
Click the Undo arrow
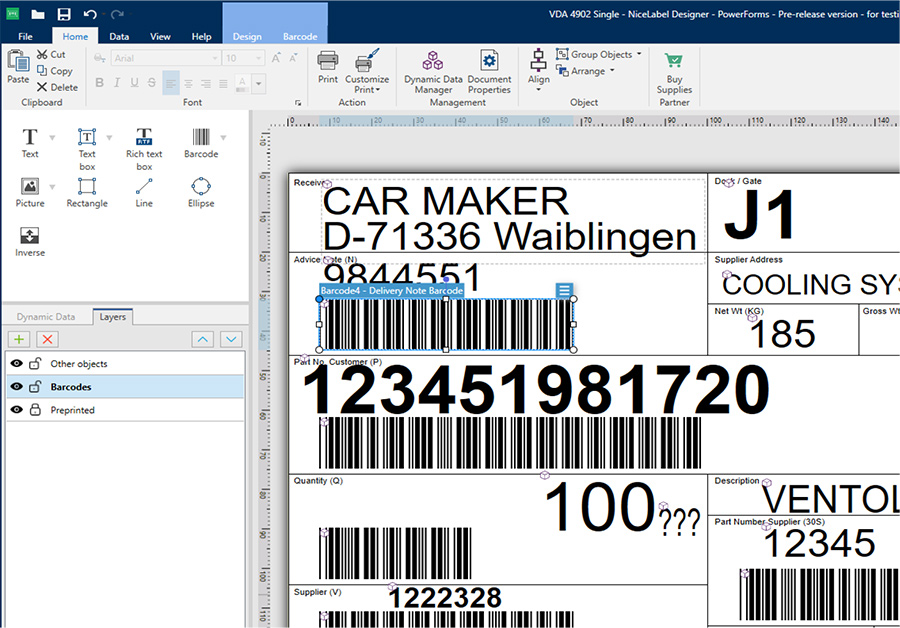(x=90, y=14)
